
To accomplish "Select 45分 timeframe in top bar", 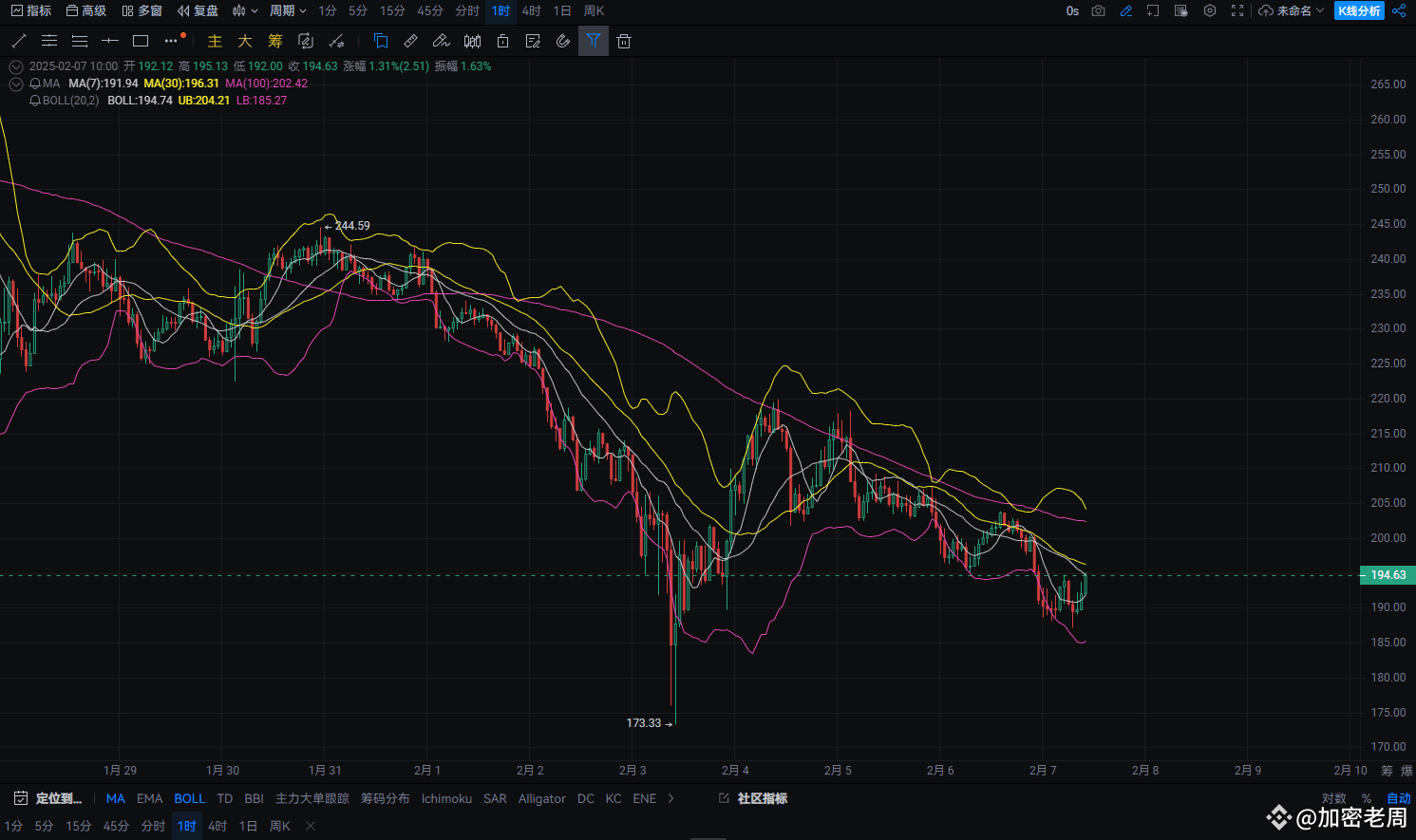I will (430, 10).
